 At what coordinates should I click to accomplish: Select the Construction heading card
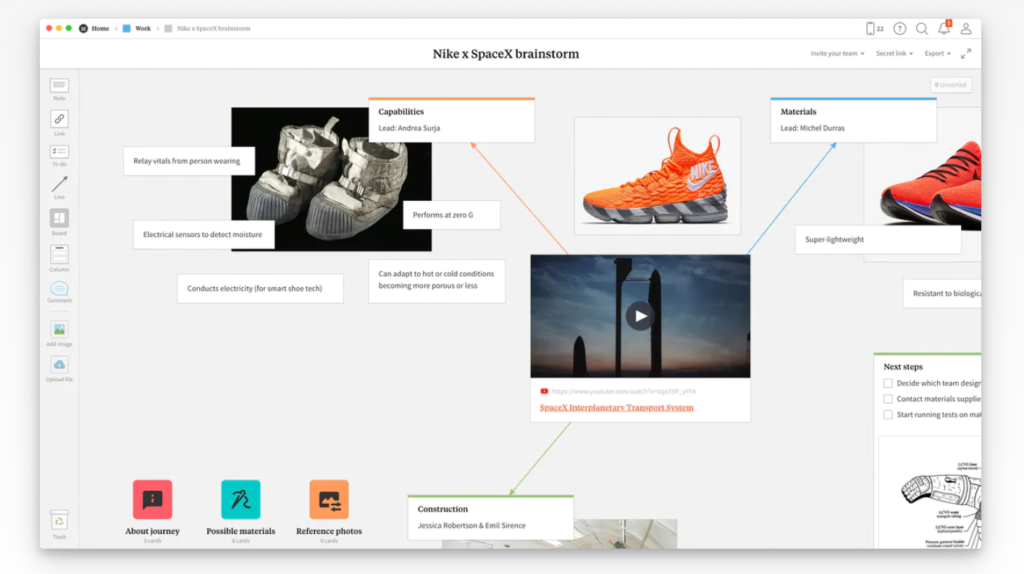[x=490, y=517]
